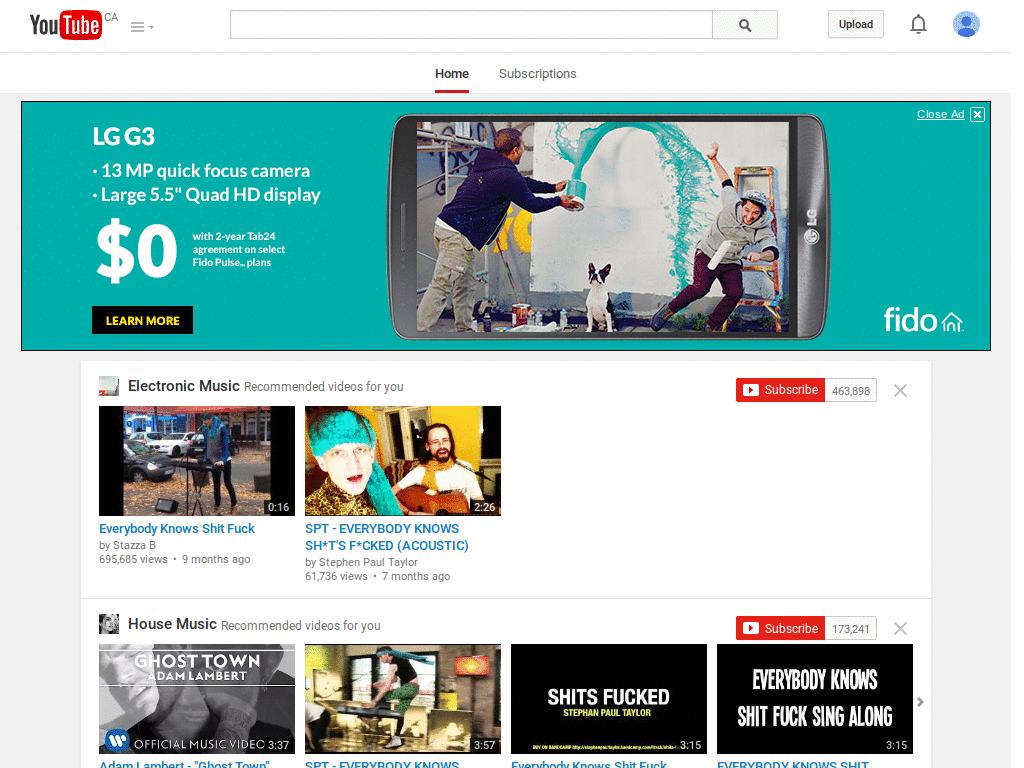Viewport: 1024px width, 768px height.
Task: Dismiss the House Music recommendation section
Action: coord(900,628)
